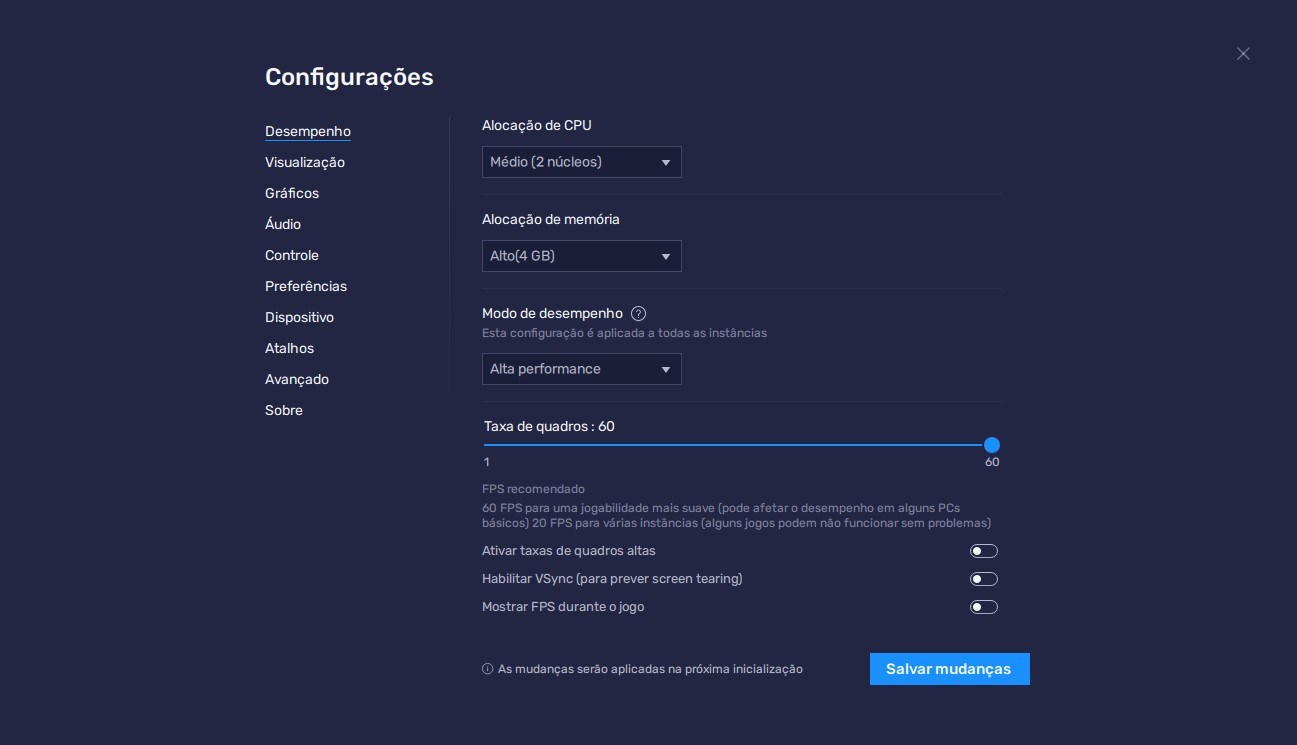Click the Taxa de quadros slider handle
This screenshot has width=1297, height=745.
pos(992,445)
